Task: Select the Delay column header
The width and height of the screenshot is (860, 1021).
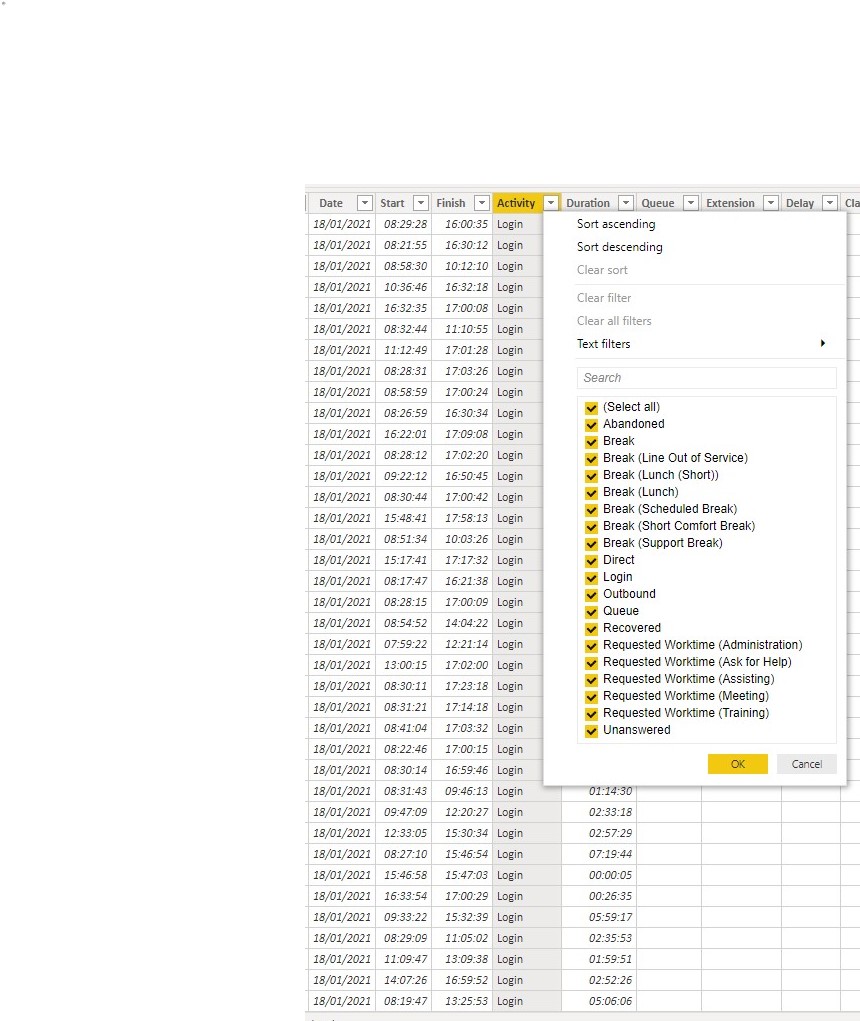Action: [800, 203]
